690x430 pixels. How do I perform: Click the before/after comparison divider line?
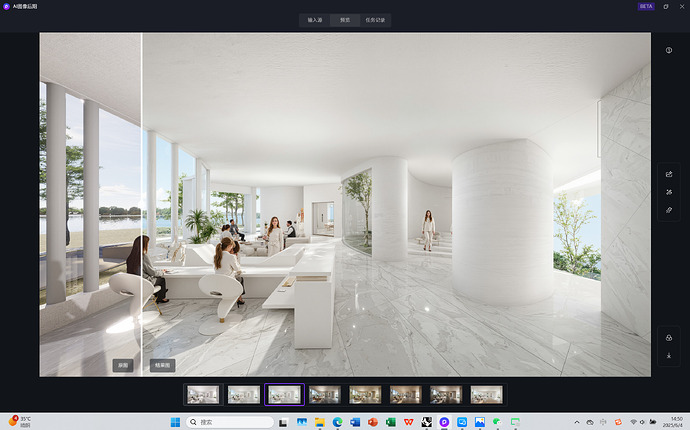142,200
